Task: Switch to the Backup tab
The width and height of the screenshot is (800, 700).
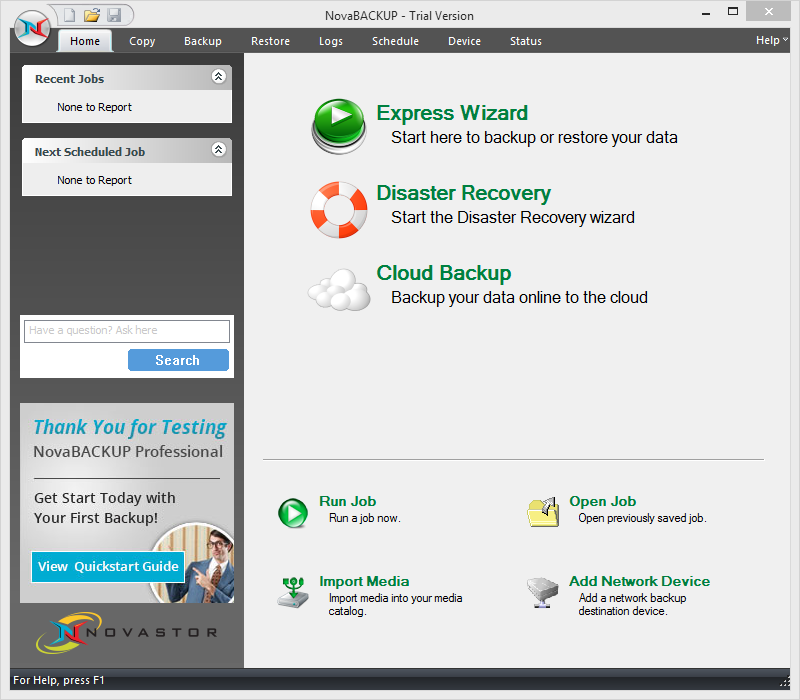Action: tap(203, 41)
